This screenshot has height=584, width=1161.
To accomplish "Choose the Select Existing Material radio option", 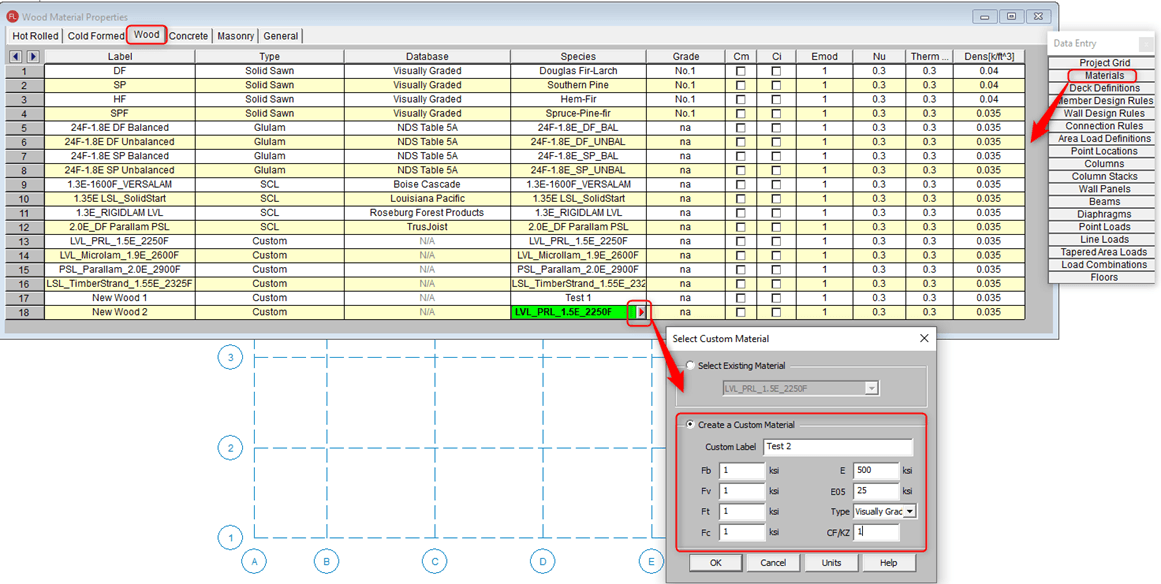I will pyautogui.click(x=688, y=366).
